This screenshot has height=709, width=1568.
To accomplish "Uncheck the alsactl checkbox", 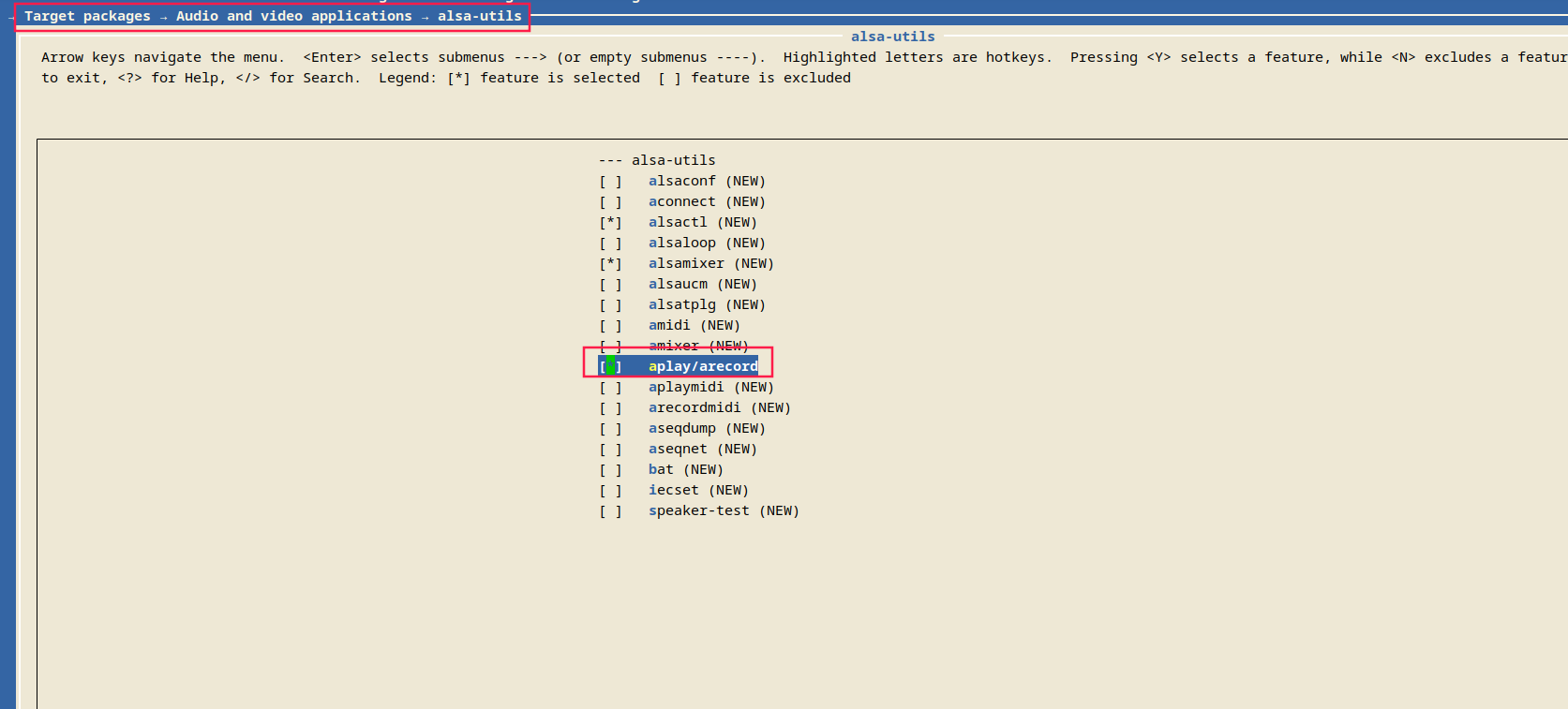I will coord(610,222).
